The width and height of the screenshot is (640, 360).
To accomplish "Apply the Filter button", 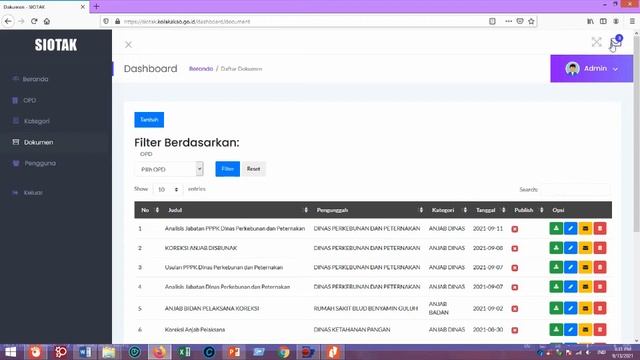I will [x=227, y=169].
